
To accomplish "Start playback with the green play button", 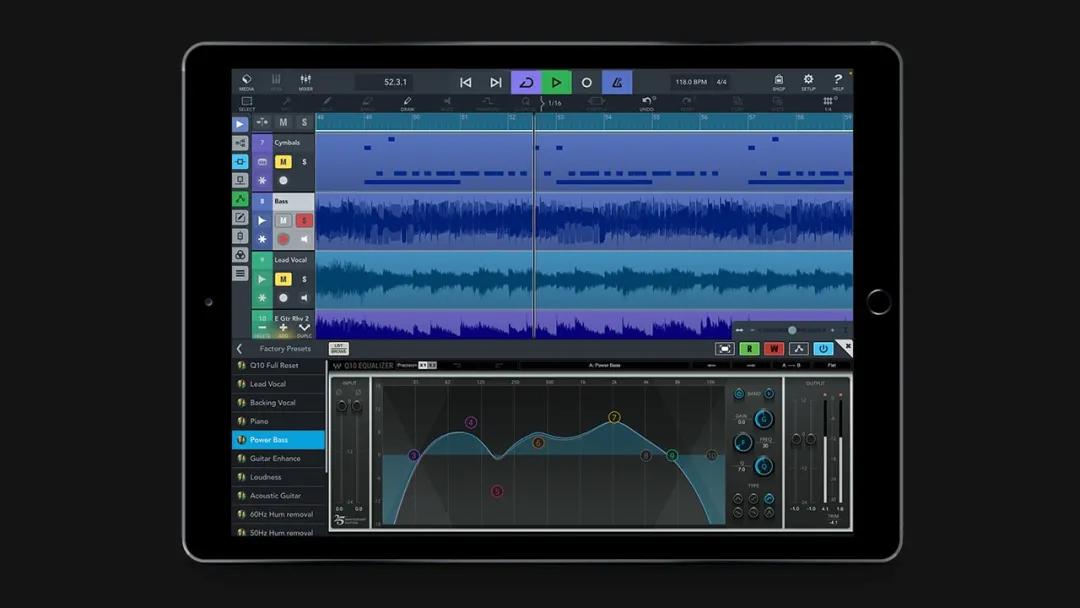I will click(x=557, y=82).
